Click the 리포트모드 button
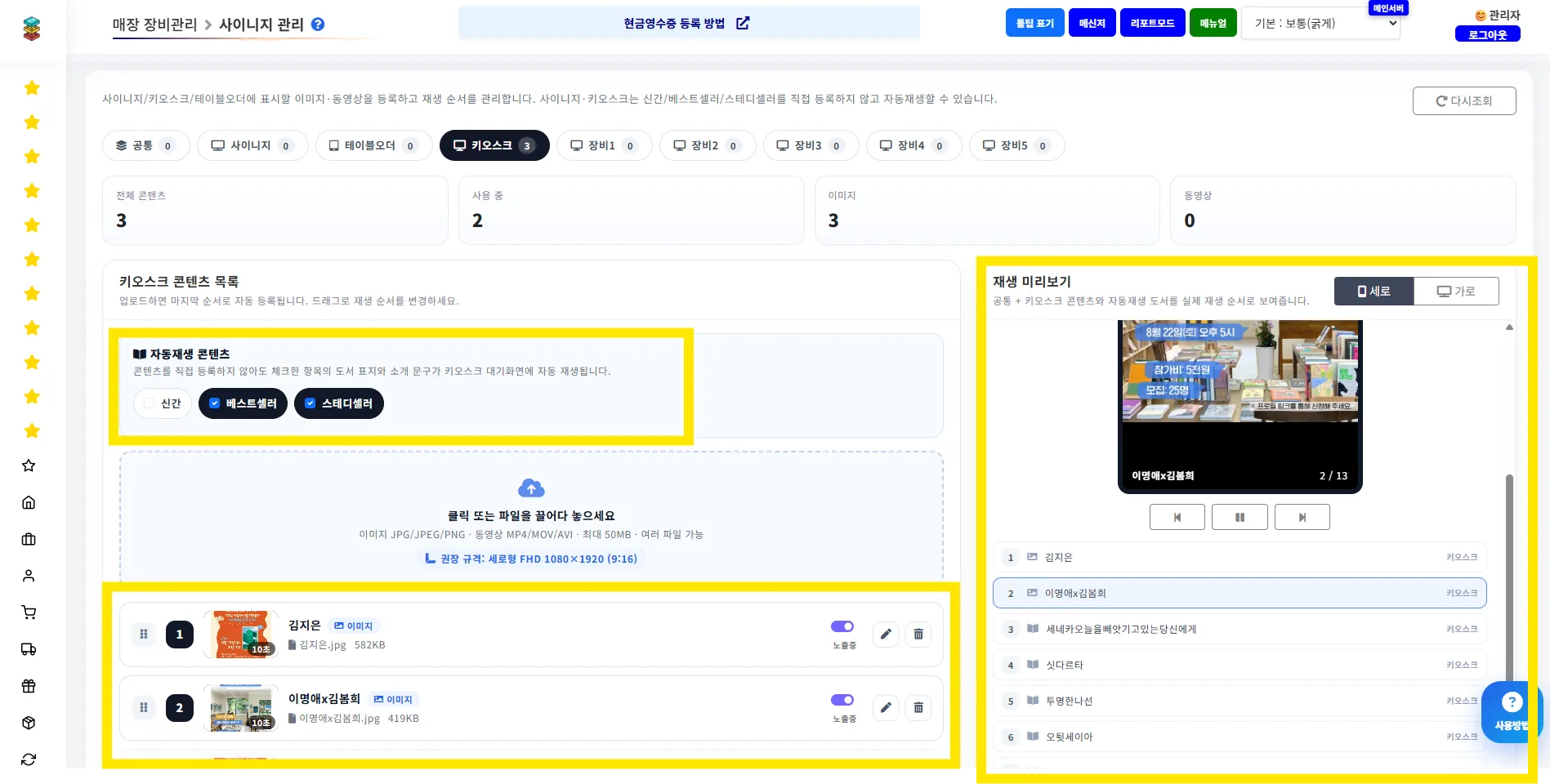Screen dimensions: 1550x784 (1152, 23)
